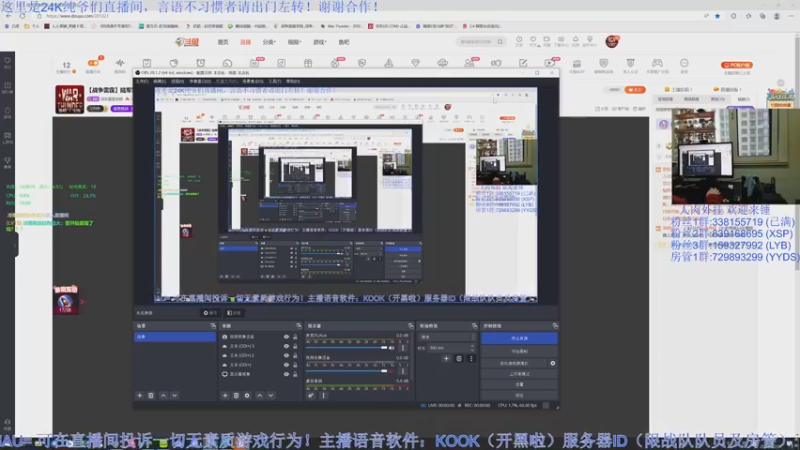Mute the 麦克风/Aux speaker icon
800x450 pixels.
pos(391,347)
